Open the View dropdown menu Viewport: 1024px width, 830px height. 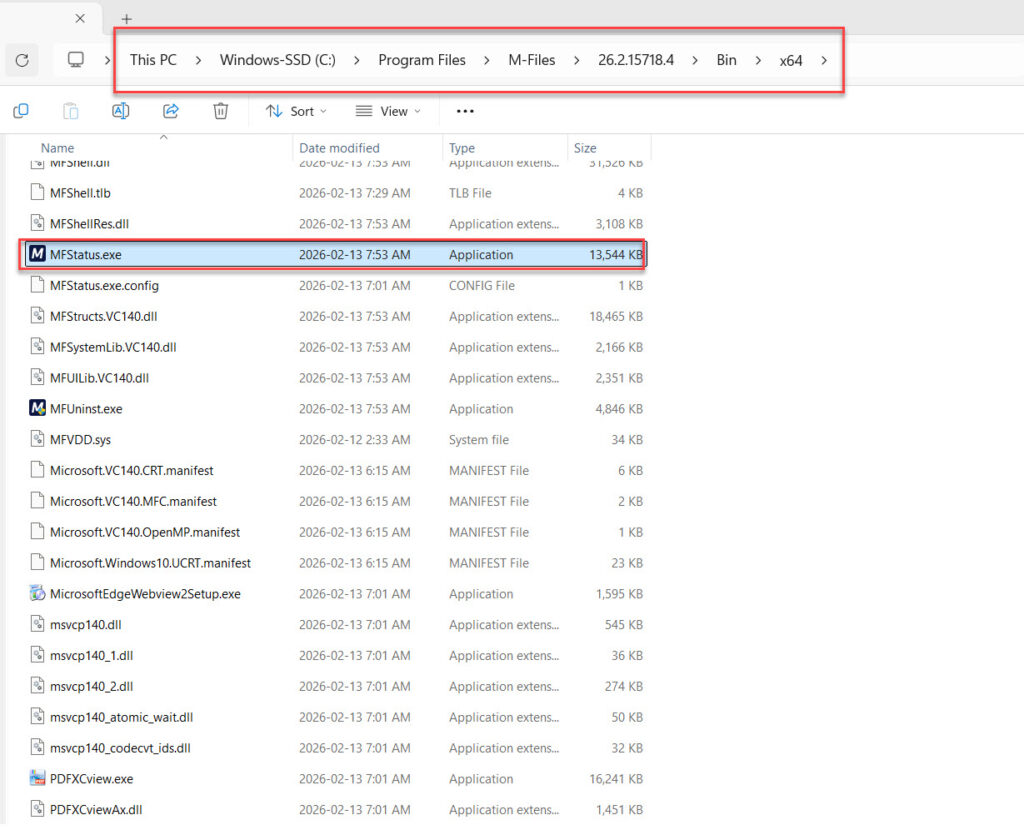tap(388, 111)
